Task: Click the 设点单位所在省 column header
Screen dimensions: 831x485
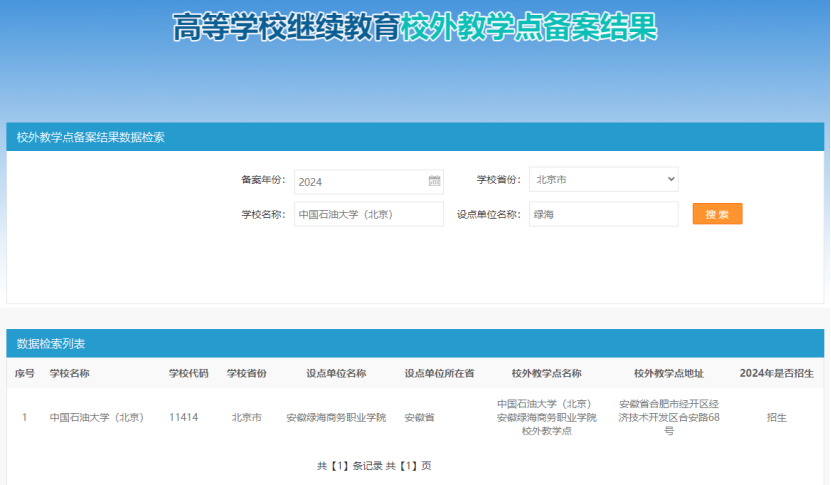Action: 439,373
